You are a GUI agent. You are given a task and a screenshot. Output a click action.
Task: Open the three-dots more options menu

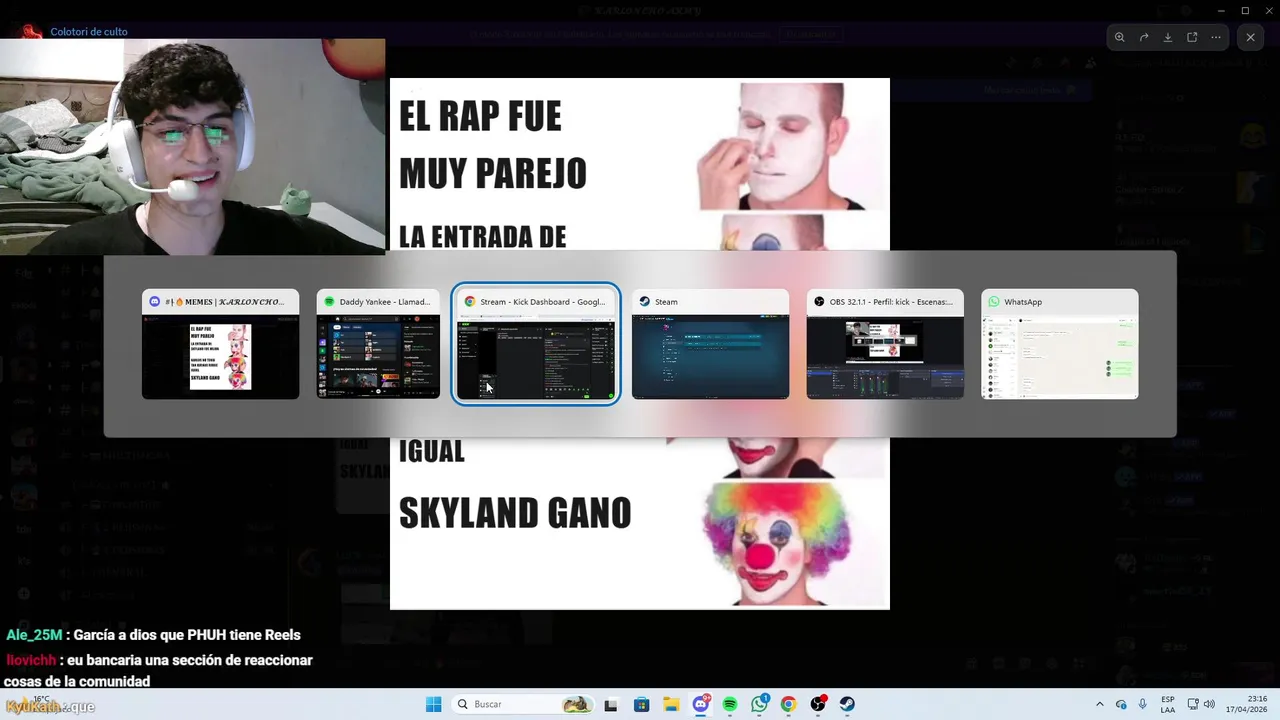tap(1216, 37)
